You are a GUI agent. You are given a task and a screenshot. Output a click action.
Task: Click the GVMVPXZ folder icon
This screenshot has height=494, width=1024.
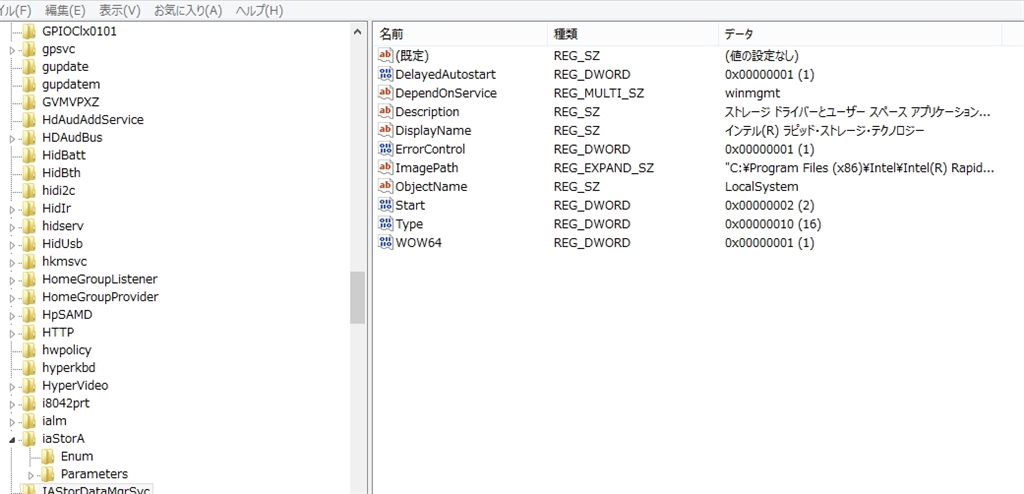point(29,102)
